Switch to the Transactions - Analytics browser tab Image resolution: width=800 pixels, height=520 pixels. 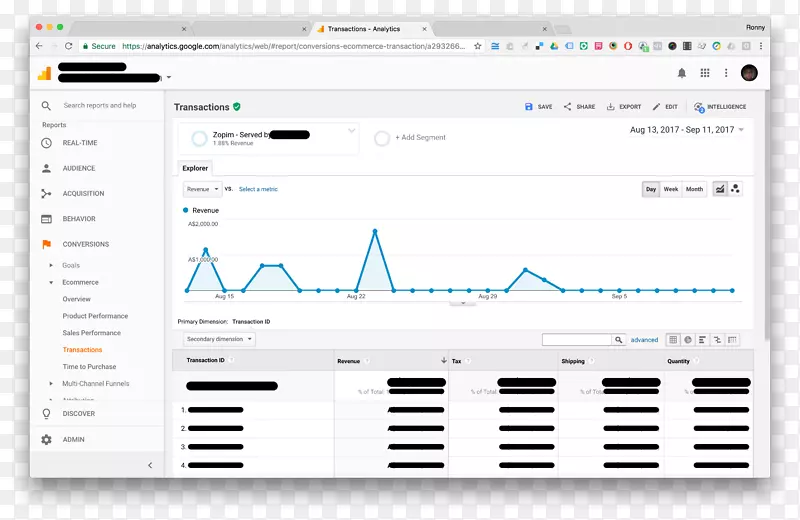point(371,29)
